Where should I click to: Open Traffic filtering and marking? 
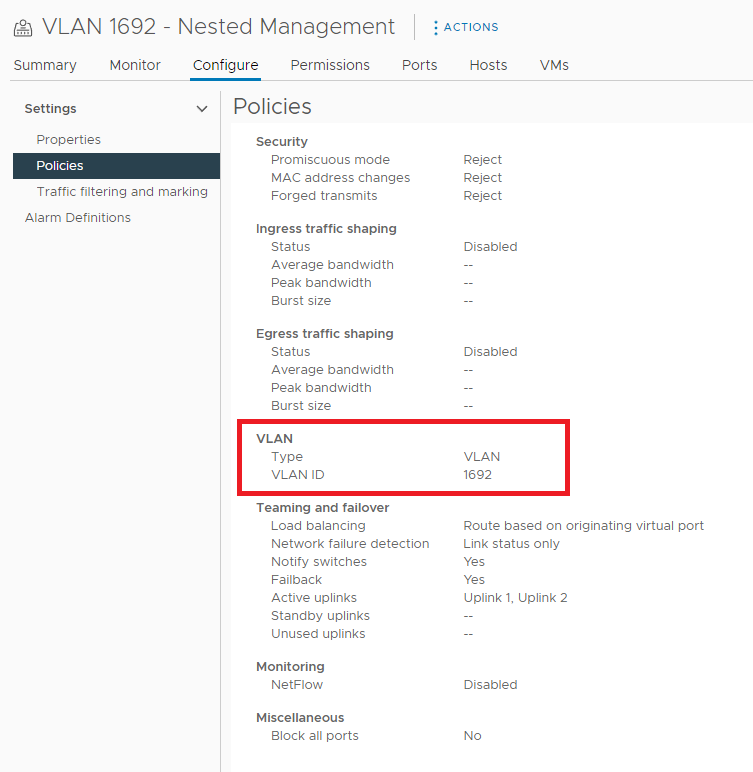pyautogui.click(x=122, y=192)
